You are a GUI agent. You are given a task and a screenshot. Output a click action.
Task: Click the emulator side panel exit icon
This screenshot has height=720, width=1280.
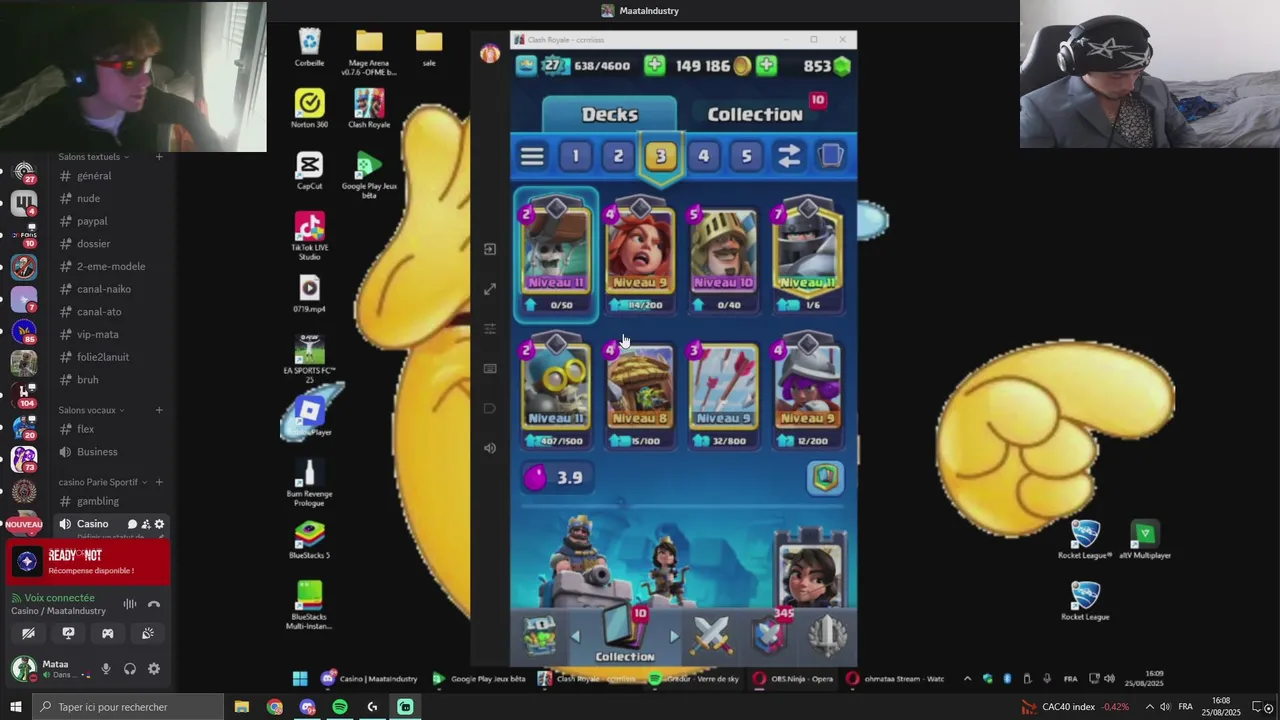click(489, 249)
